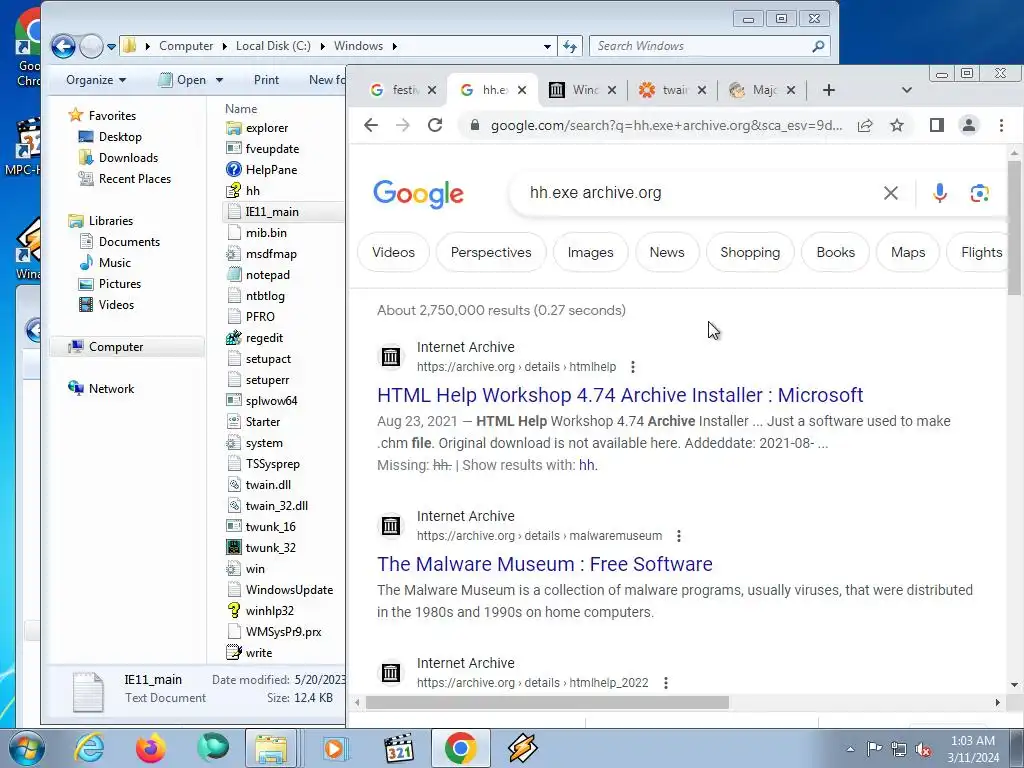1024x768 pixels.
Task: Click the magnifier in Search Windows box
Action: pyautogui.click(x=818, y=46)
